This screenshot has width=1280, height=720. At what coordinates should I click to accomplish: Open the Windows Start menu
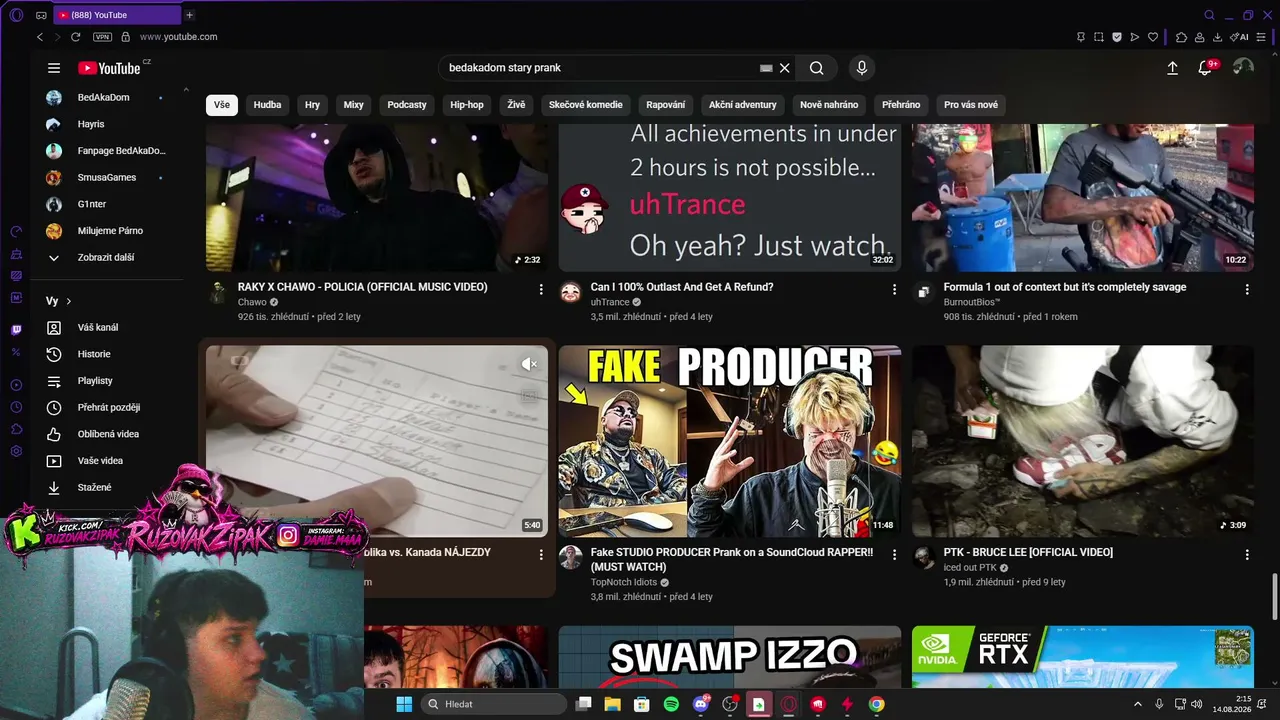tap(404, 704)
